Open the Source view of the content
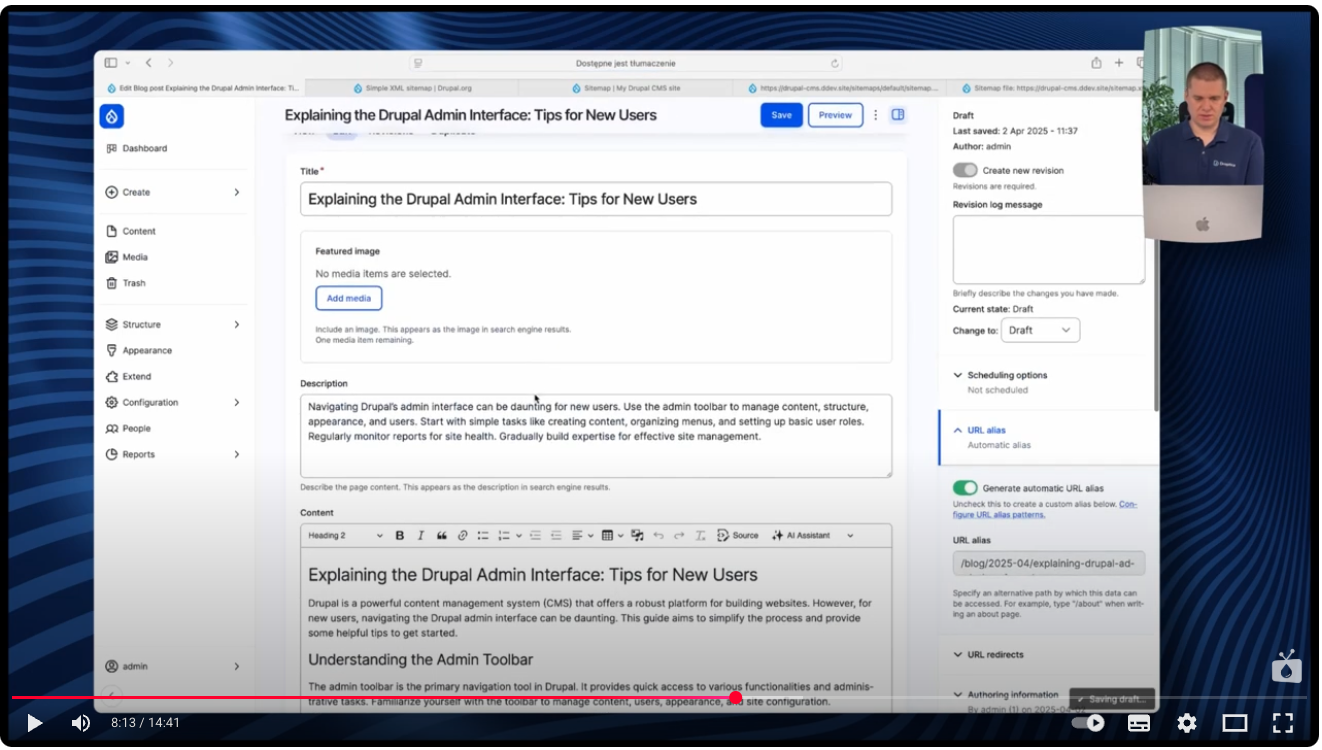Image resolution: width=1322 pixels, height=750 pixels. tap(739, 535)
